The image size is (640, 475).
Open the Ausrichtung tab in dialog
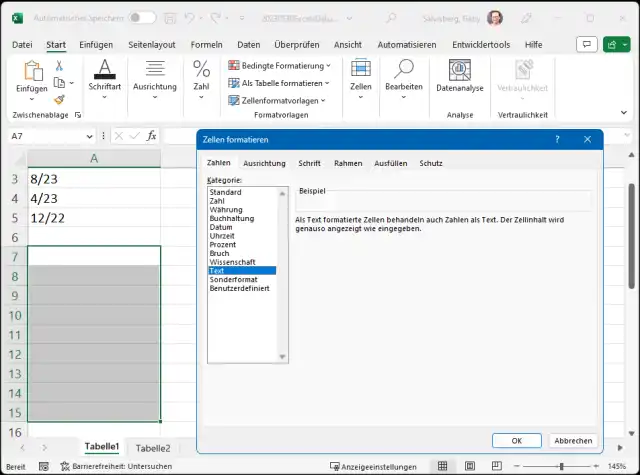click(x=264, y=163)
